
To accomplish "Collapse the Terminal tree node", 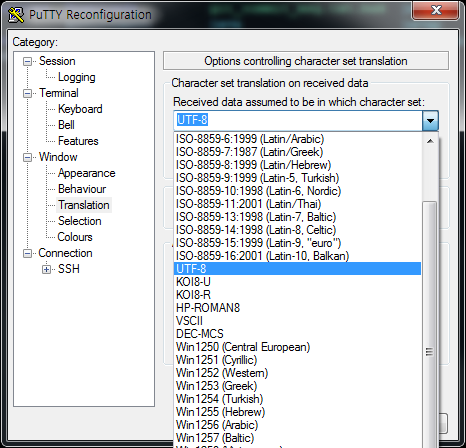I will (x=27, y=93).
